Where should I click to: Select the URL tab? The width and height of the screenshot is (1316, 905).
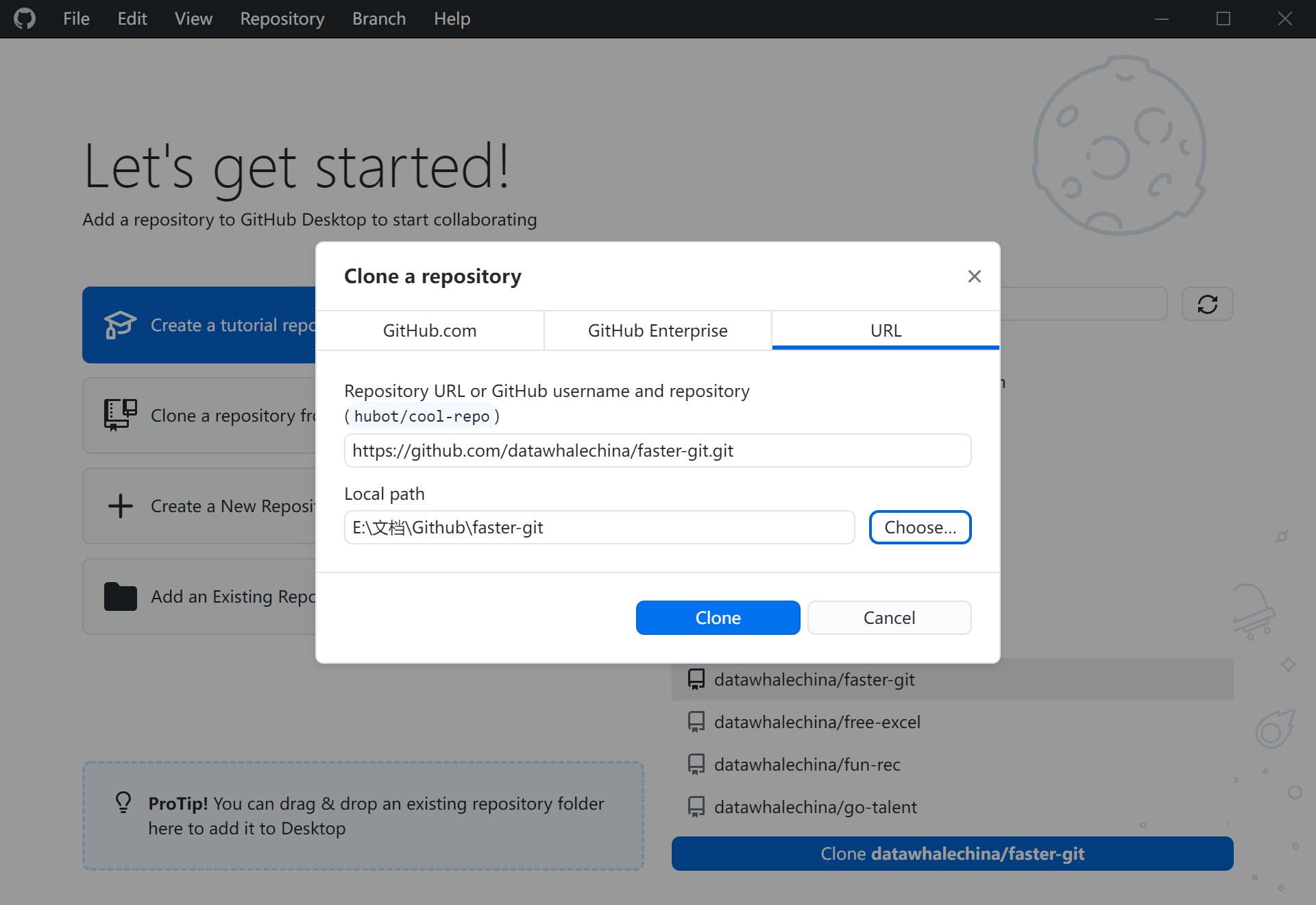coord(886,330)
